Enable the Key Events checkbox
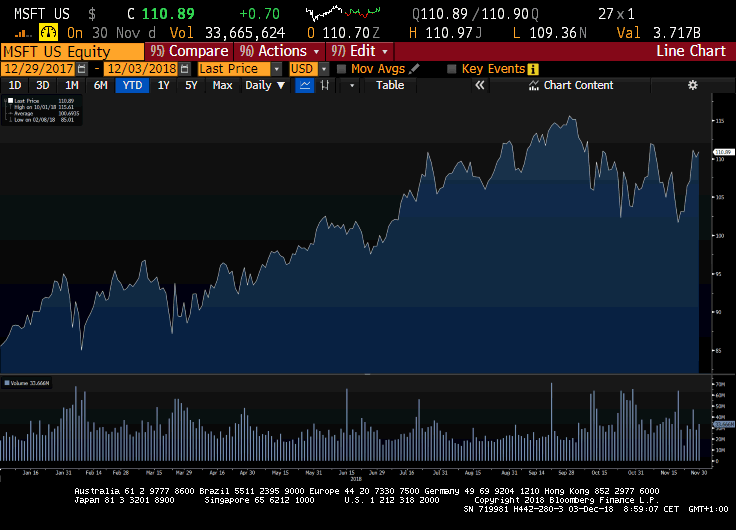This screenshot has height=530, width=736. coord(452,69)
